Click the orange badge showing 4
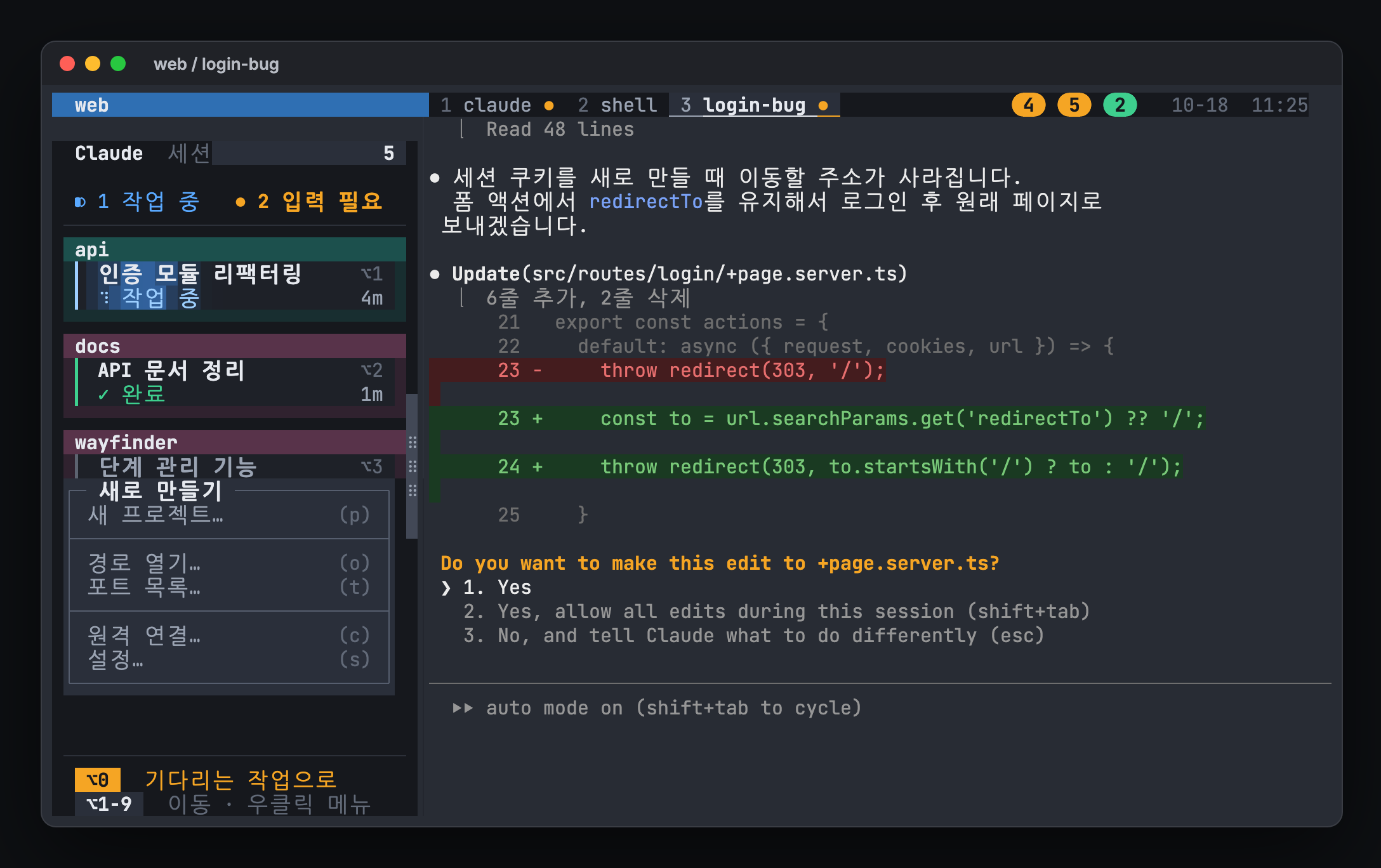Viewport: 1381px width, 868px height. tap(1028, 105)
